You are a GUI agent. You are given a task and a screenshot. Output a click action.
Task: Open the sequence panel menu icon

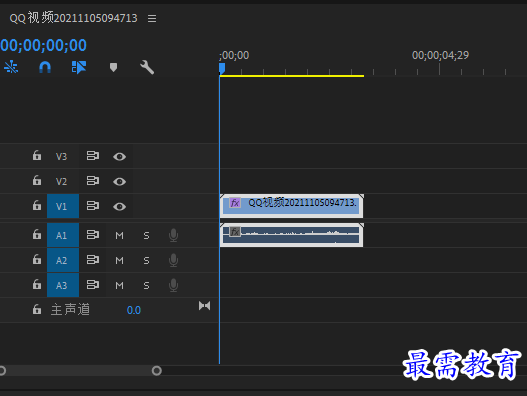[x=152, y=18]
